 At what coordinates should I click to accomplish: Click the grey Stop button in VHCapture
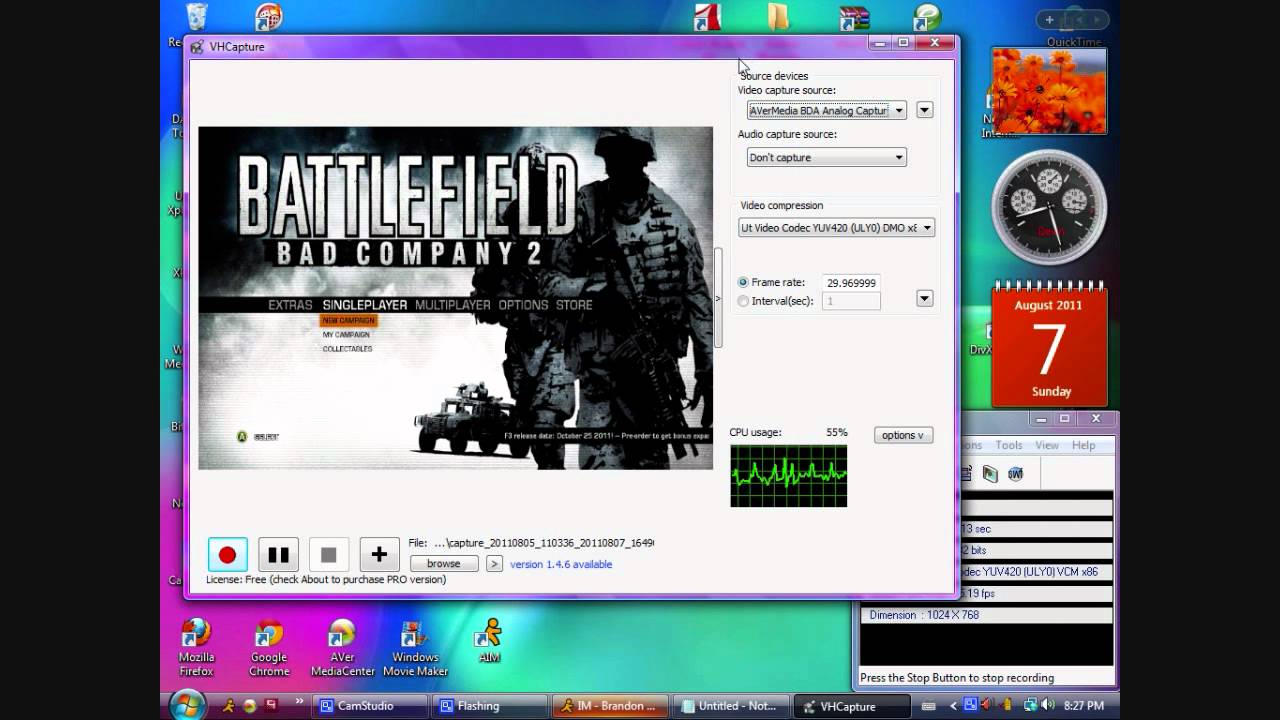click(329, 554)
